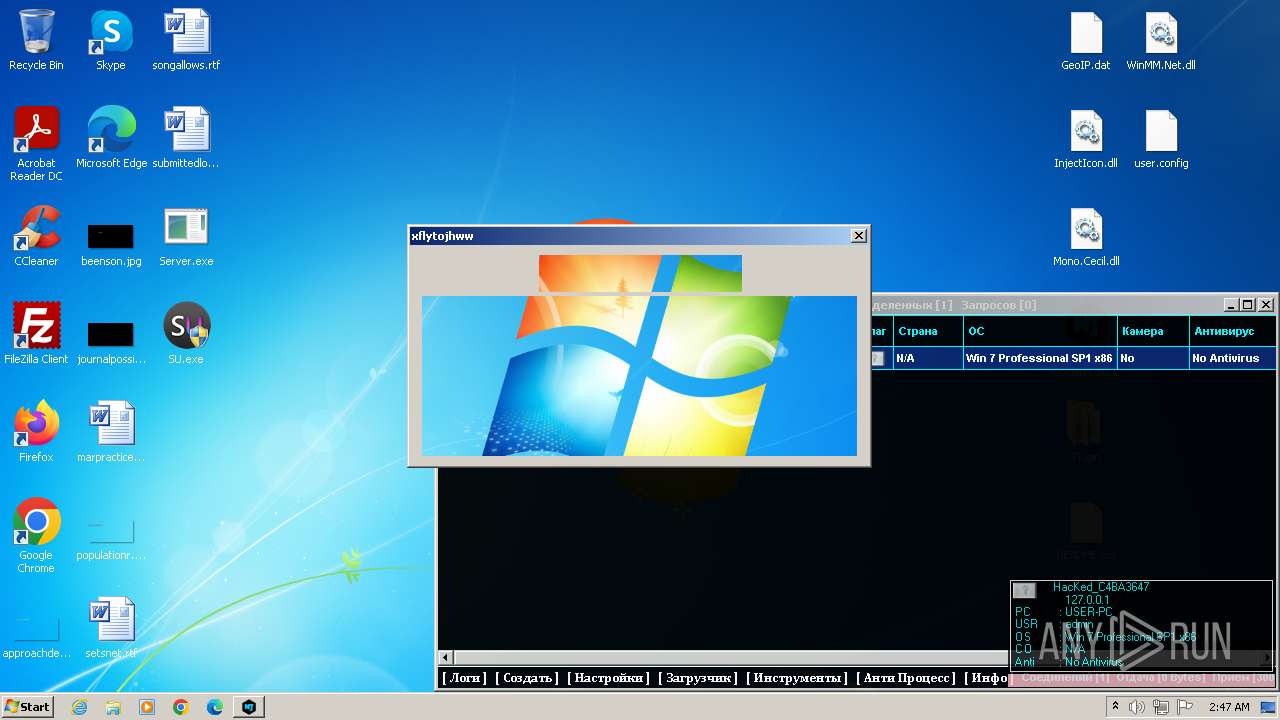
Task: Click the large wallpaper preview in xflytojhww
Action: coord(639,376)
